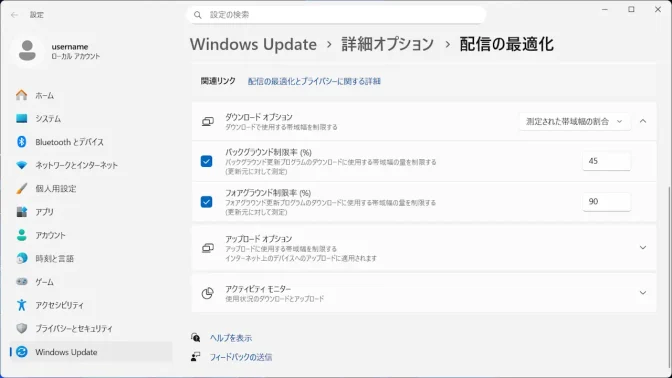Open 配信の最適化とプライバシーに関する詳細 link
Image resolution: width=672 pixels, height=378 pixels.
(314, 81)
